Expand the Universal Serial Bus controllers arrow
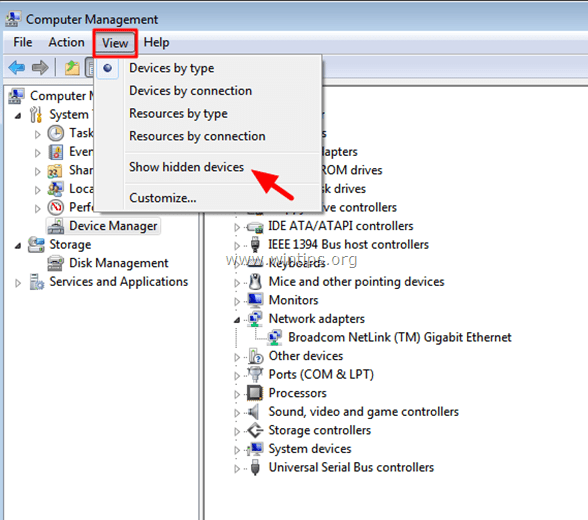This screenshot has height=520, width=588. click(x=237, y=469)
